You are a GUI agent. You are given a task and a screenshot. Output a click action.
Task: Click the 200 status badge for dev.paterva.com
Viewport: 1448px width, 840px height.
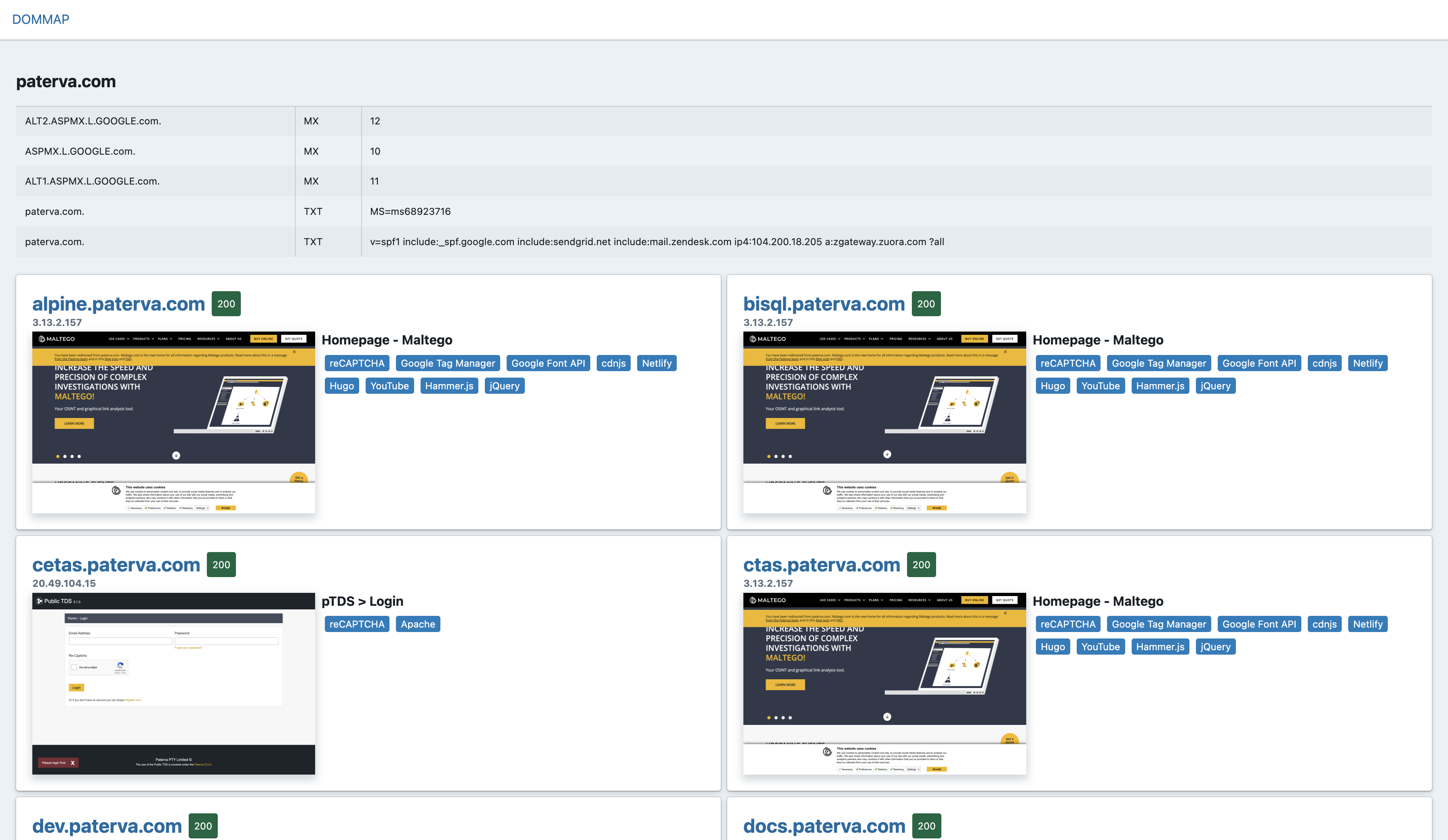[203, 825]
